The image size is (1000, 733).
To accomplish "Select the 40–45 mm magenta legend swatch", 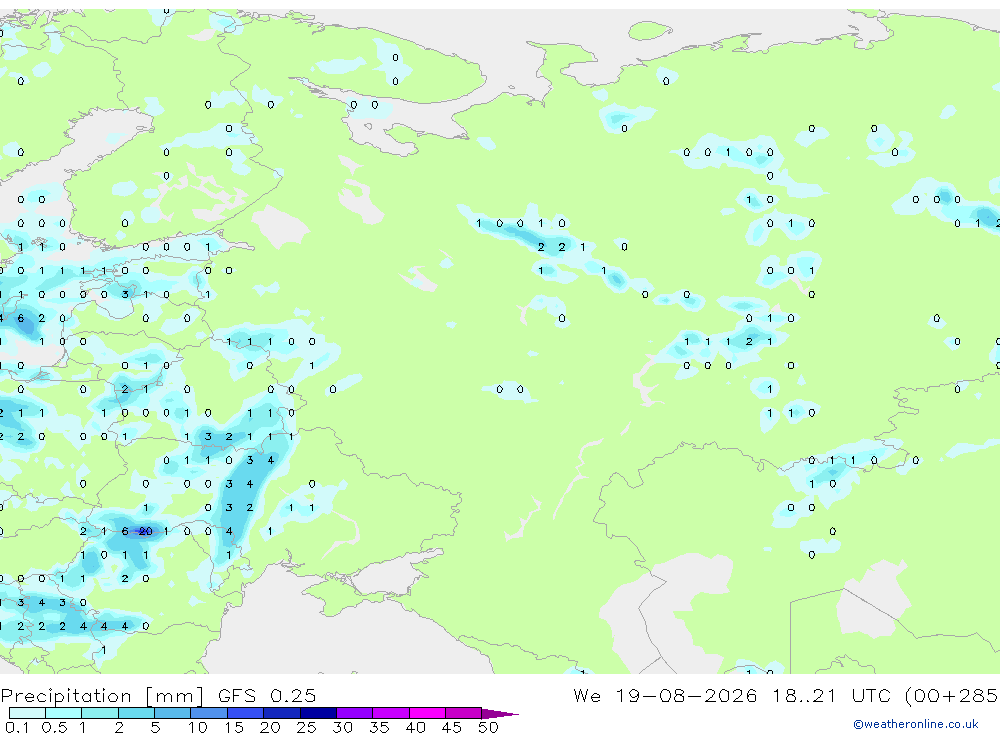I will pos(427,713).
